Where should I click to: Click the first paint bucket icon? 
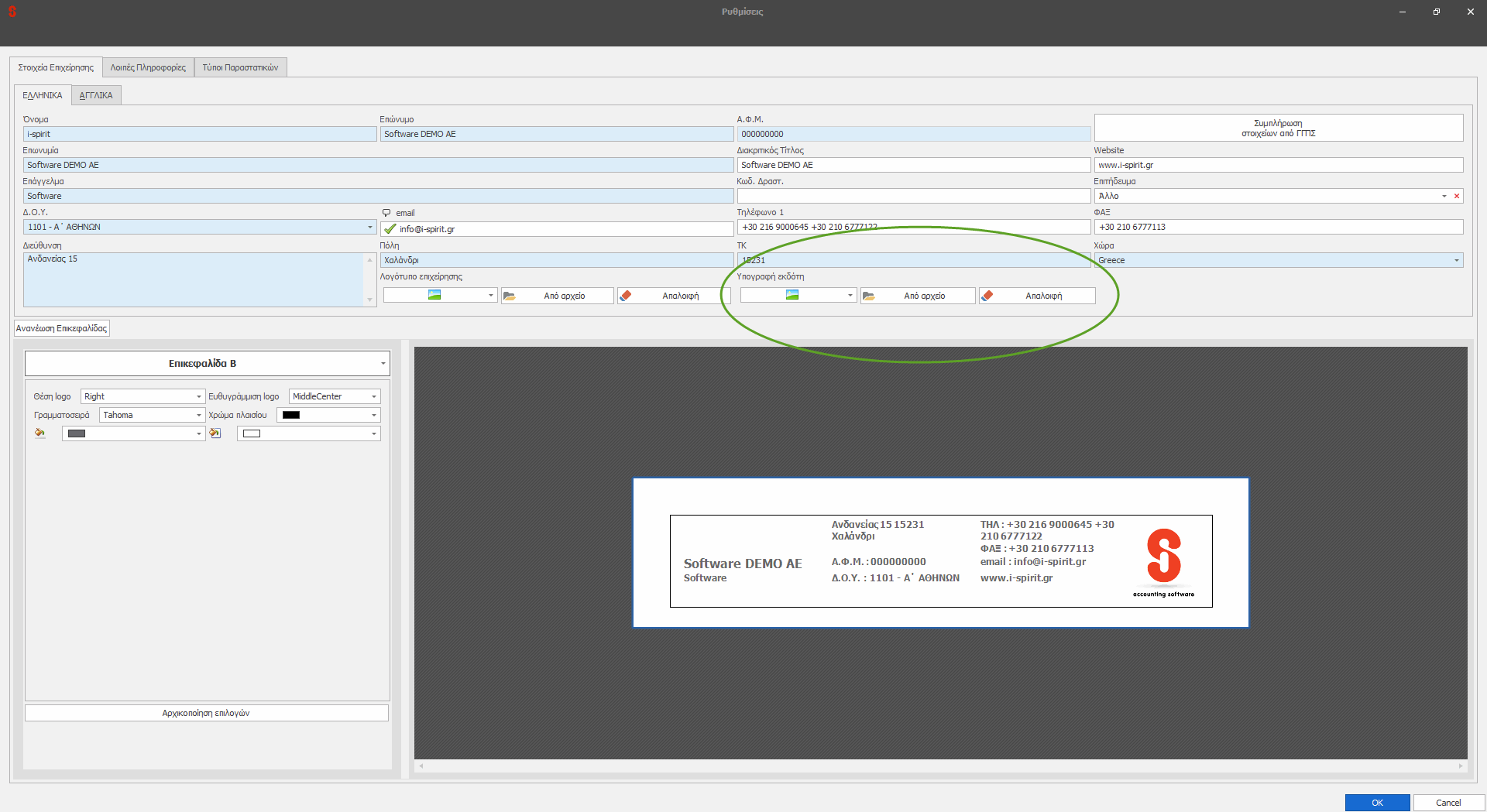(x=39, y=433)
